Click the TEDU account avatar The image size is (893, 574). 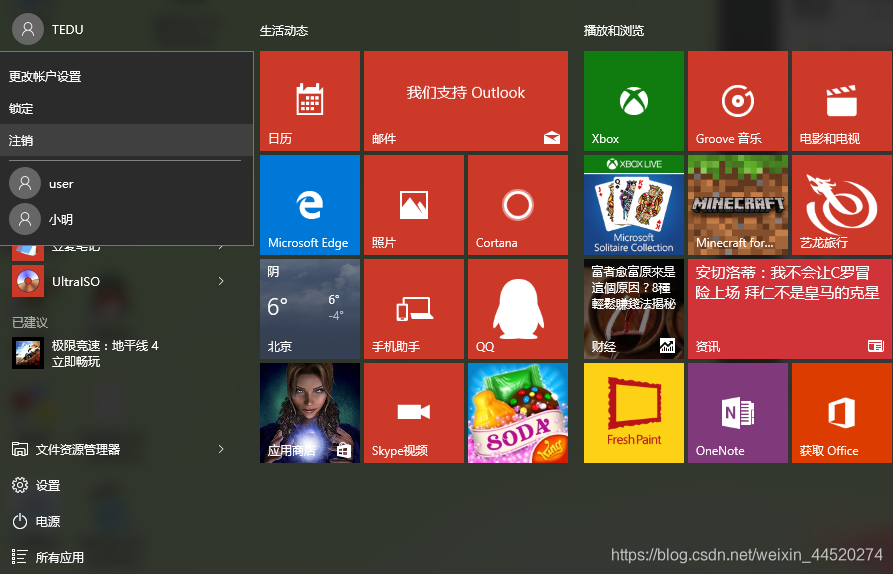coord(27,29)
